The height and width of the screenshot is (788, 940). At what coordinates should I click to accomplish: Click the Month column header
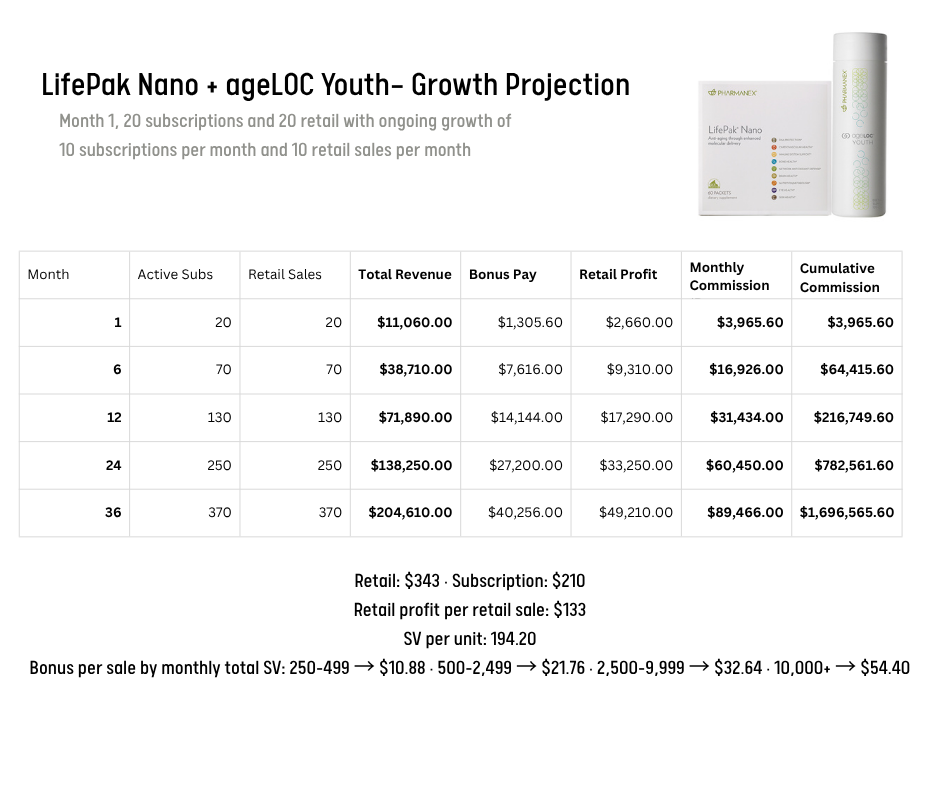(x=48, y=274)
